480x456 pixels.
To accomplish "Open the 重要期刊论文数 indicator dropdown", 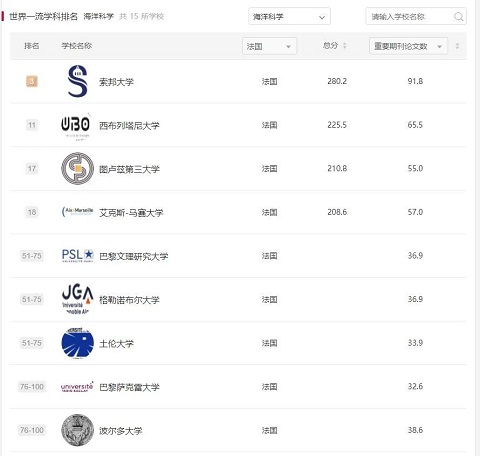I will pyautogui.click(x=408, y=46).
